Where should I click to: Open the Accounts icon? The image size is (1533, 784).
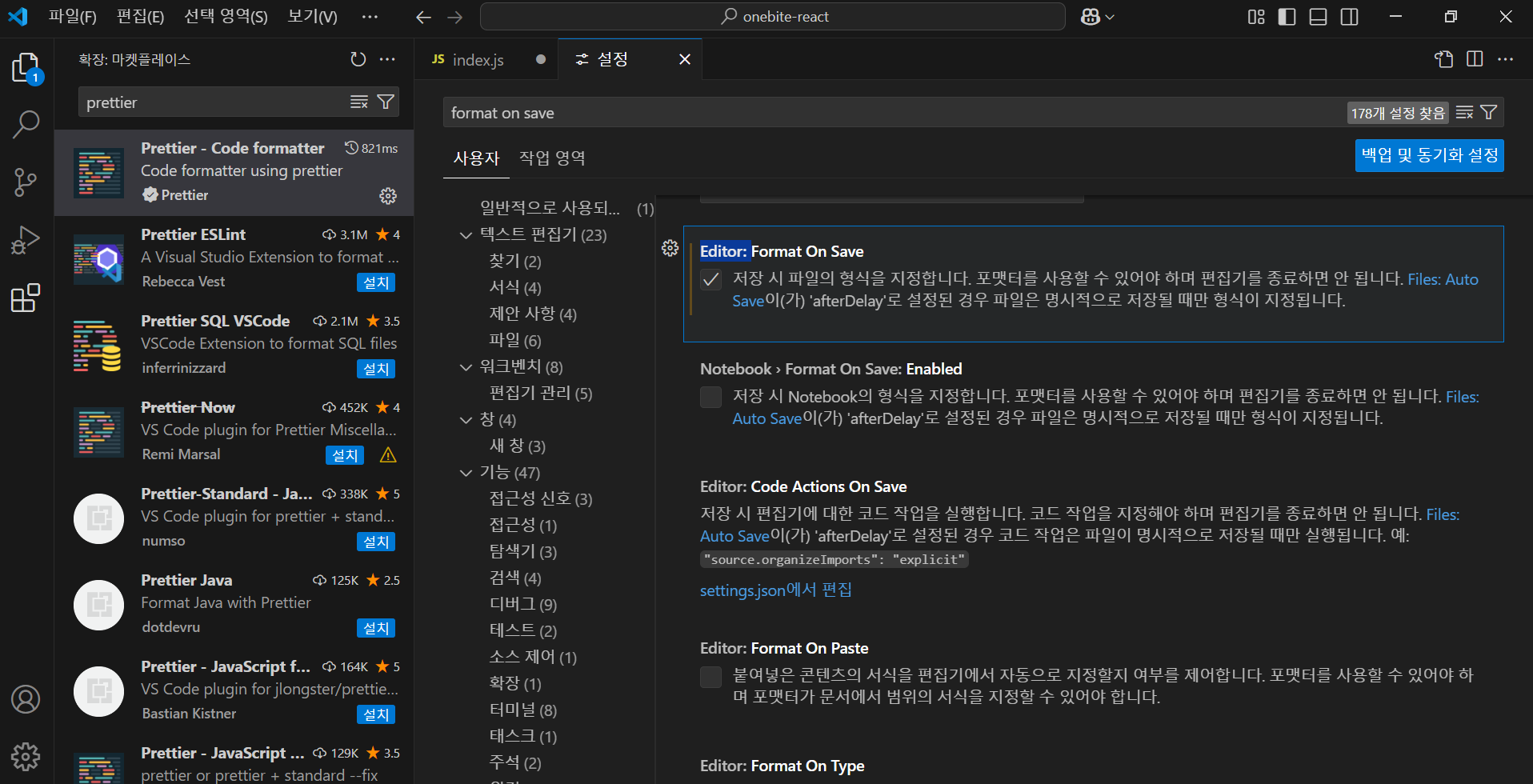click(x=26, y=699)
